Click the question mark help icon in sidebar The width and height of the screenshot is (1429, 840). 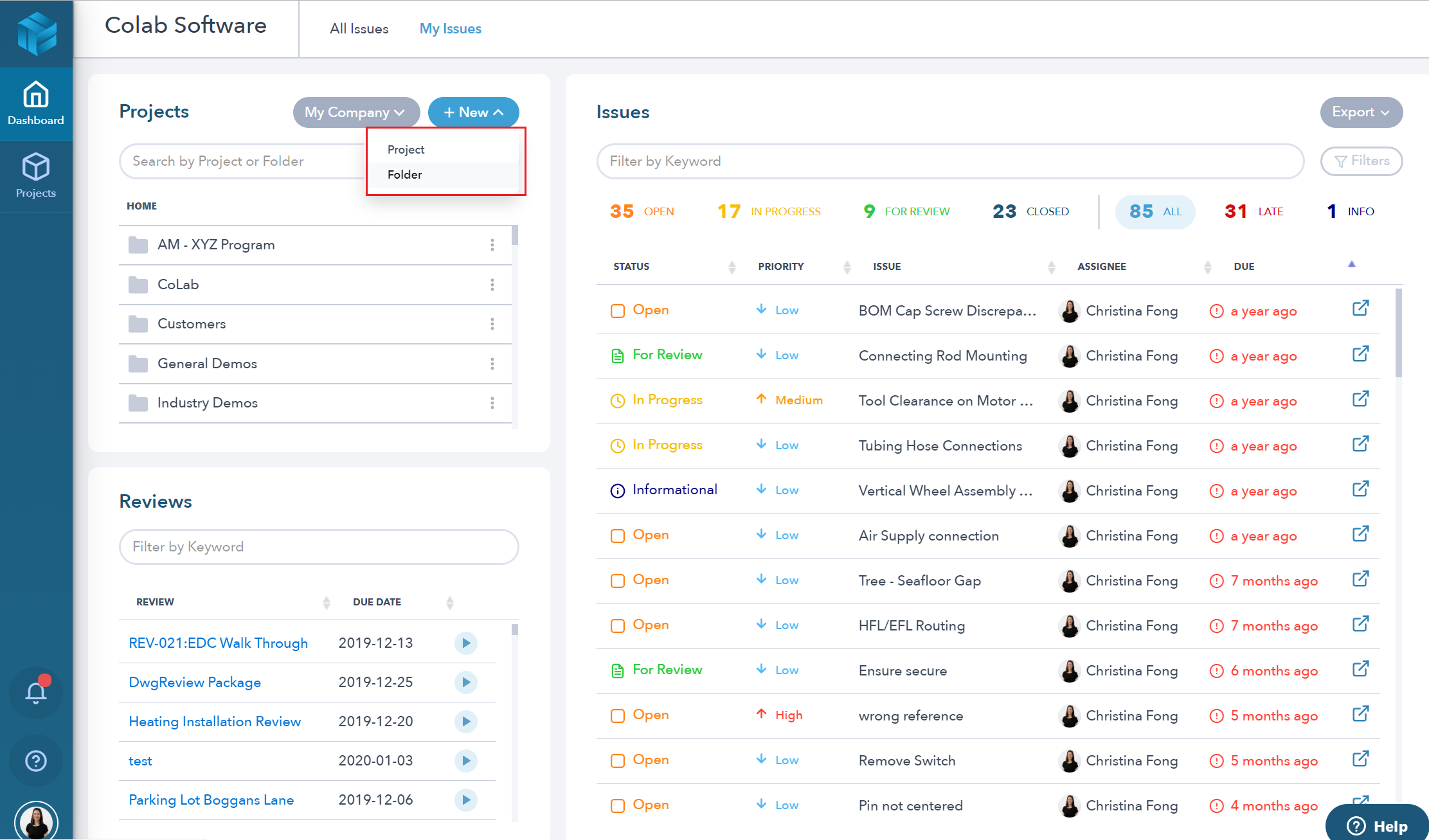36,761
